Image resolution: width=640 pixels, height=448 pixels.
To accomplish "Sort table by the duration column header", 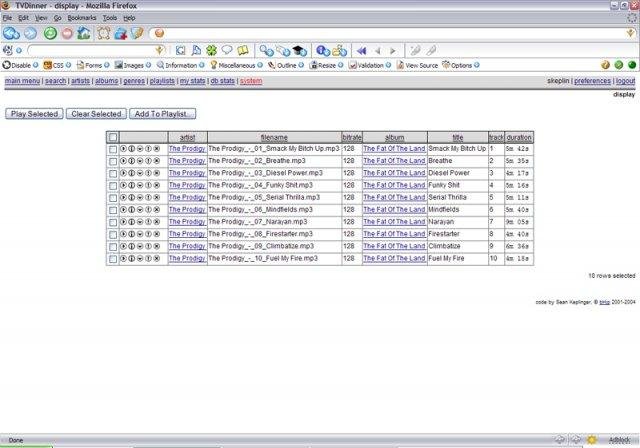I will click(519, 138).
